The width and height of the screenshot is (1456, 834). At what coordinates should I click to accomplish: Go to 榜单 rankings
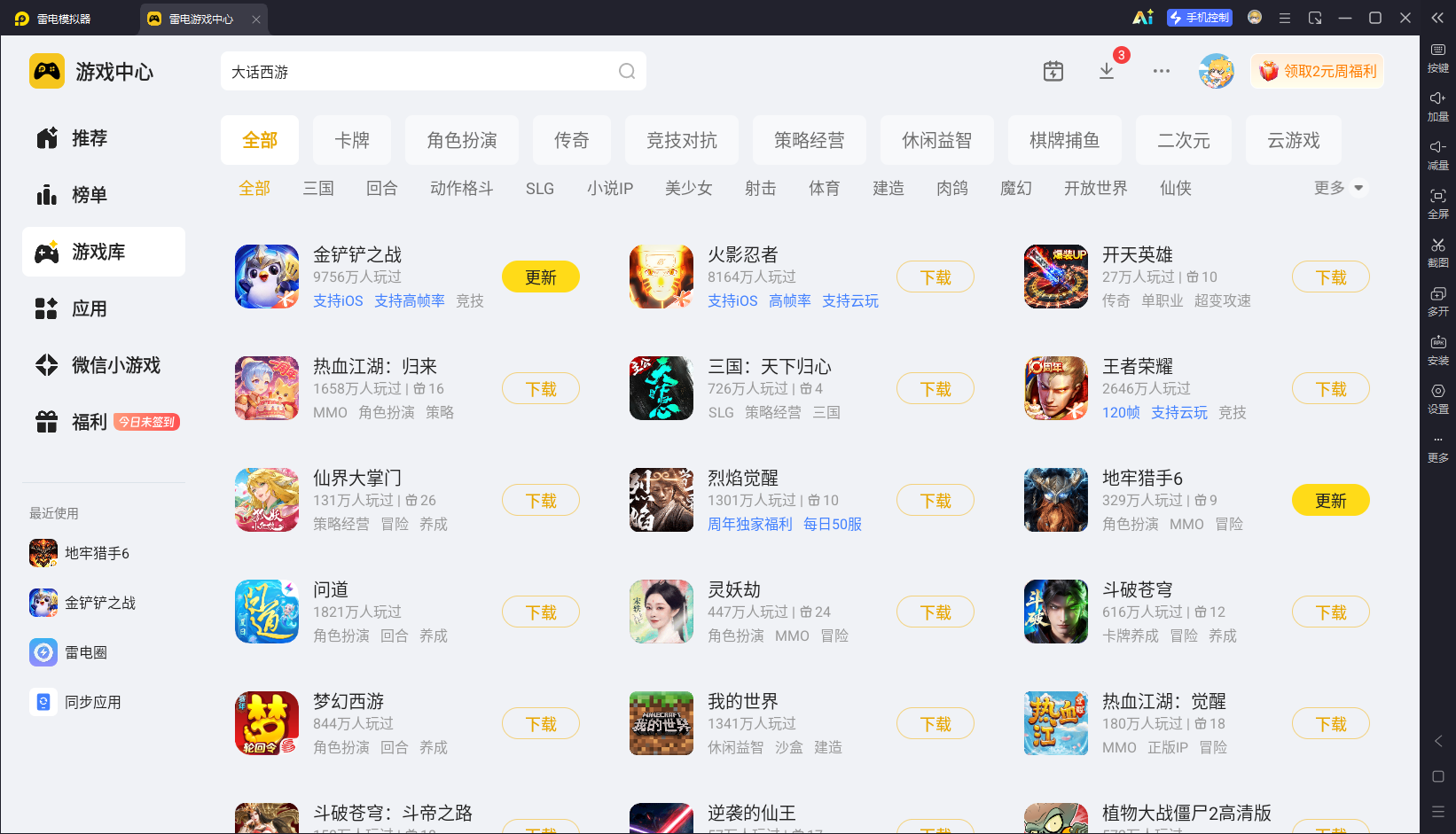point(104,195)
